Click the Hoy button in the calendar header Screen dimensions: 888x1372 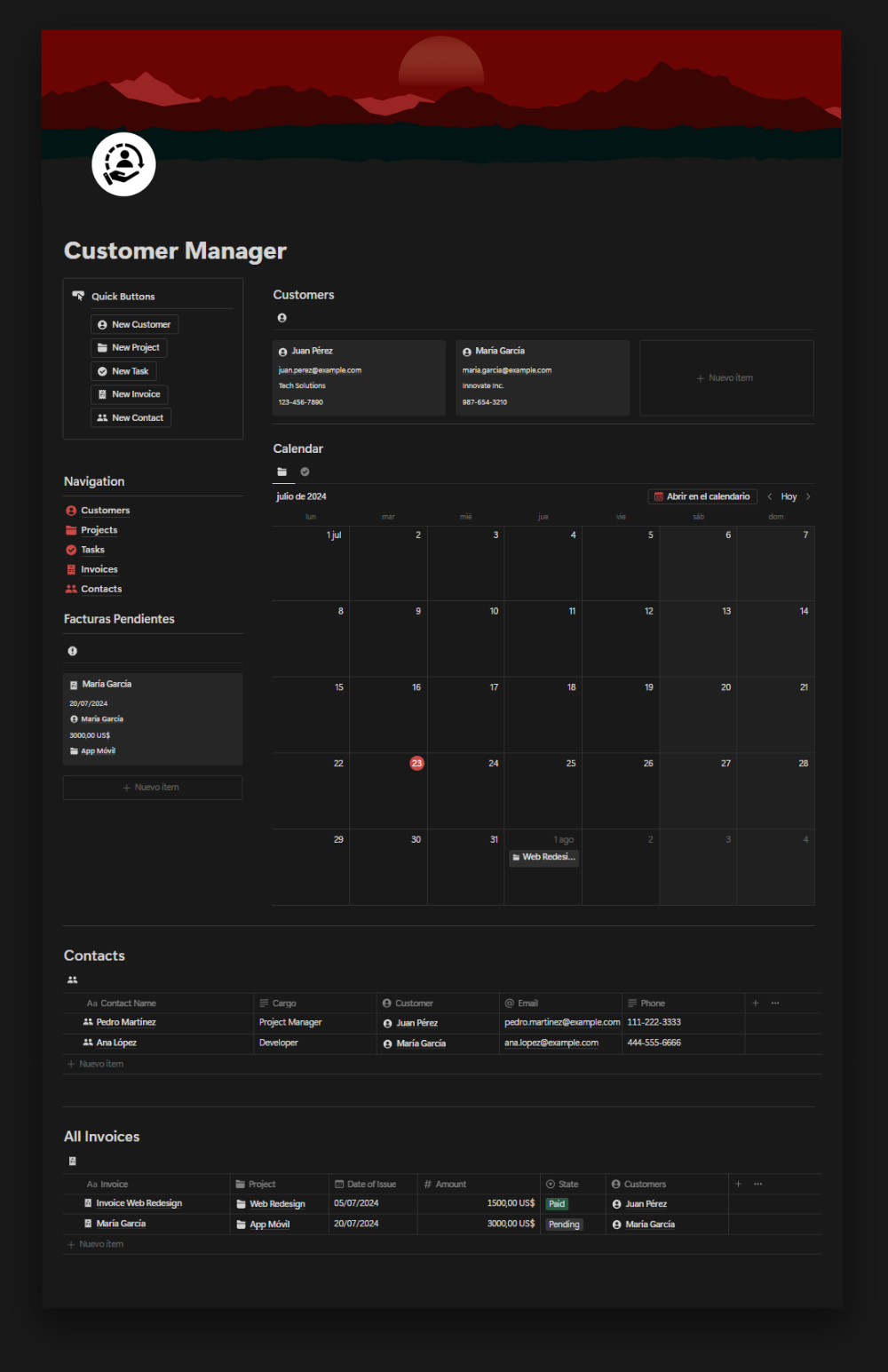point(789,496)
